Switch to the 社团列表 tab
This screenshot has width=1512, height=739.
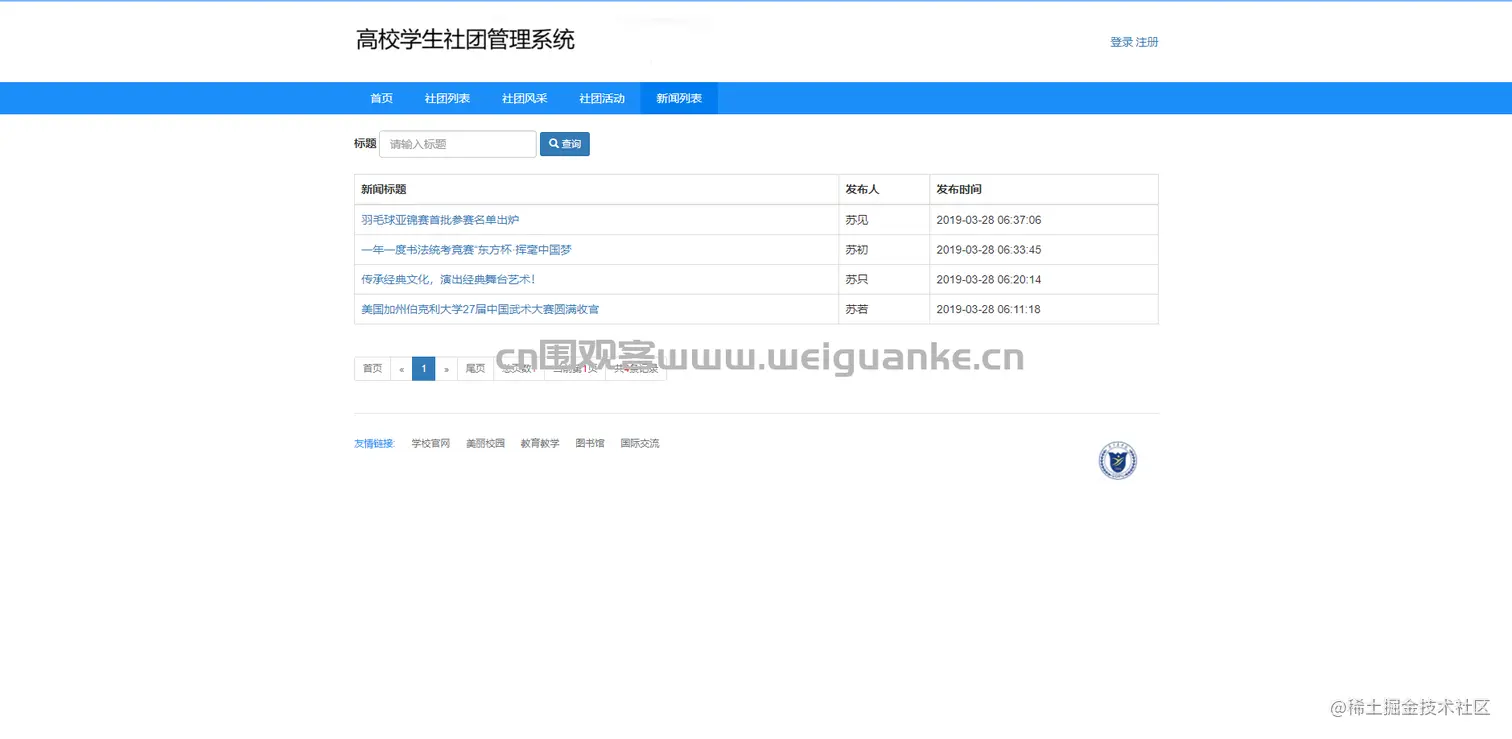[447, 98]
